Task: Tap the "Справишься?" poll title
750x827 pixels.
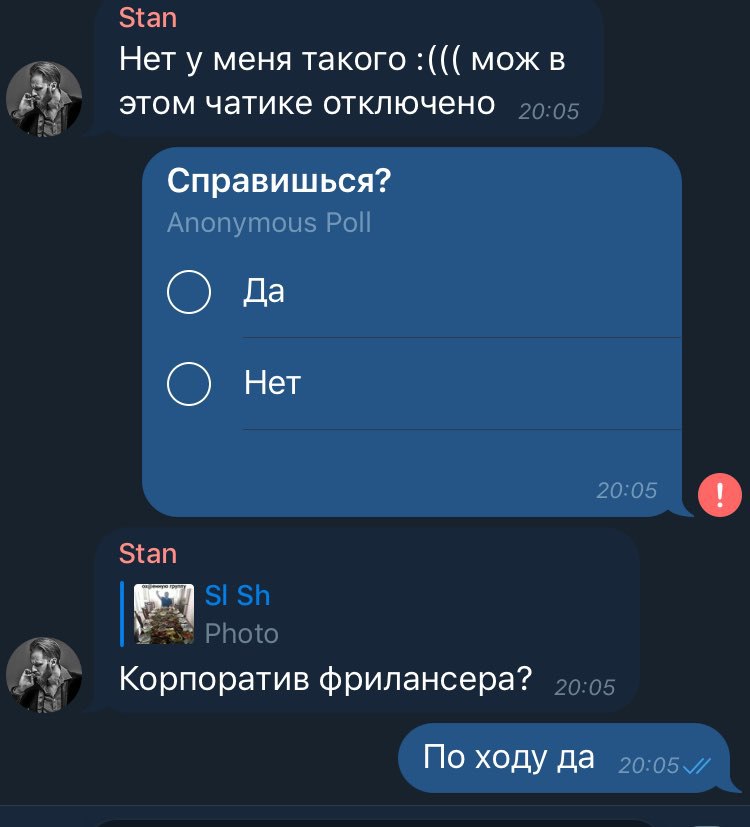Action: [x=279, y=181]
